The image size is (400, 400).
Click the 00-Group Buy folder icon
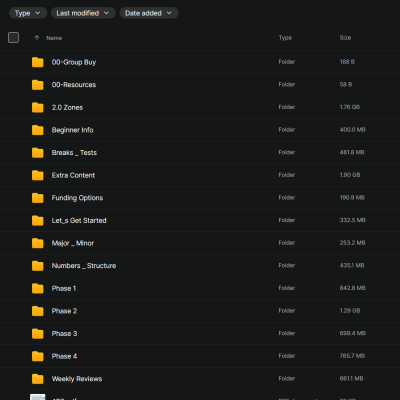click(38, 62)
